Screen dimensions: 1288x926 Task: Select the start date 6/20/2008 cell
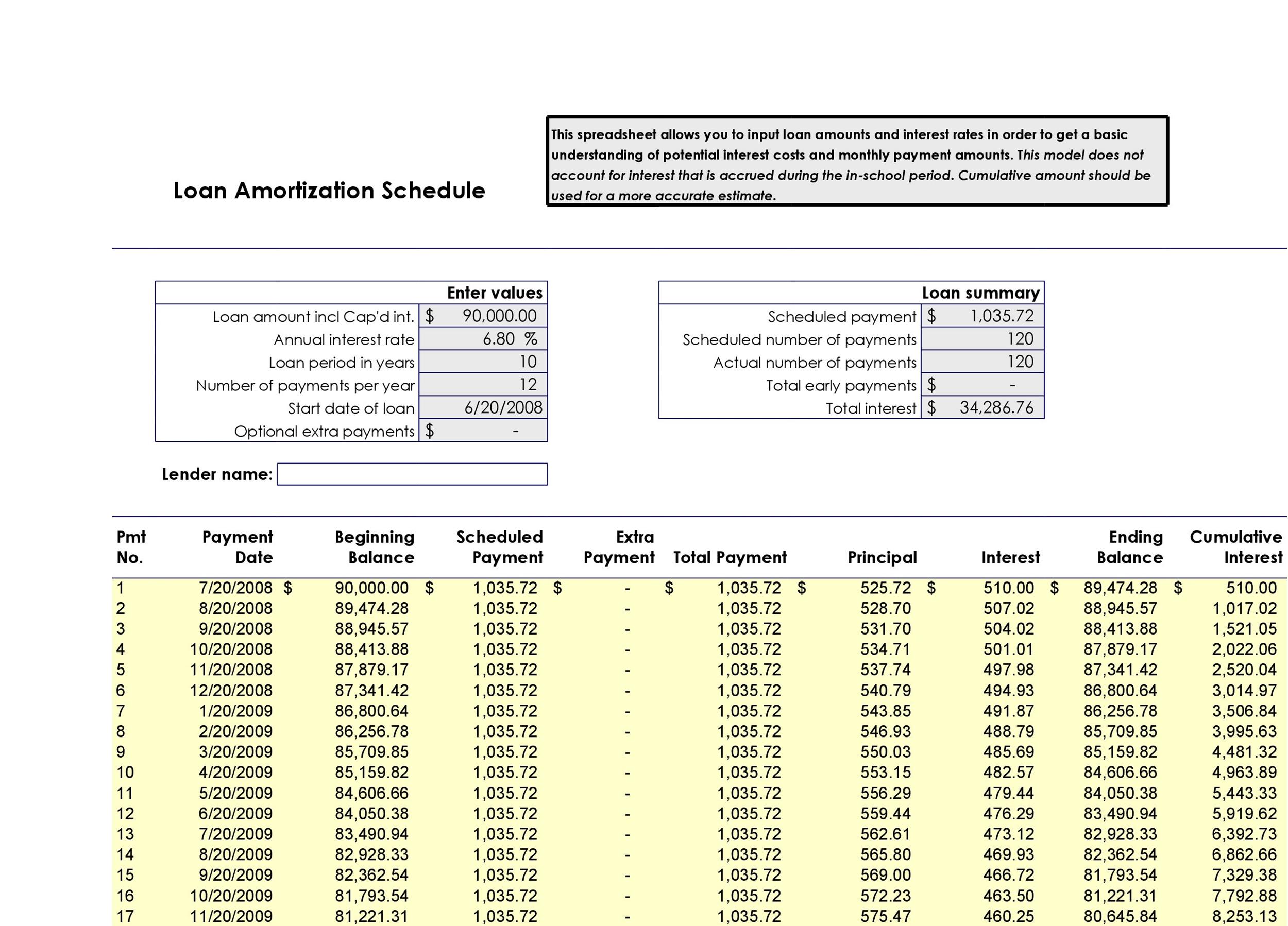[483, 408]
